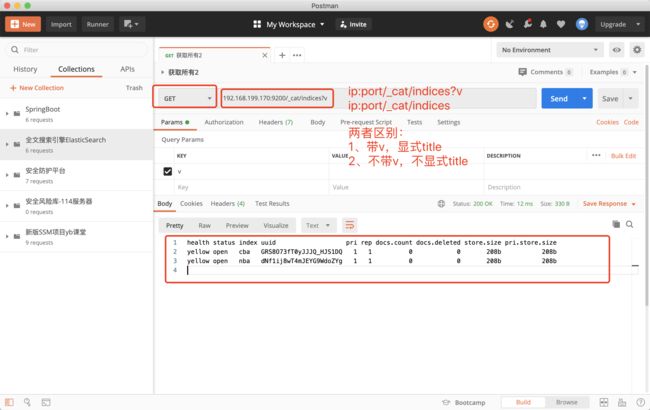The height and width of the screenshot is (410, 650).
Task: Open the Bootcamp link
Action: click(463, 402)
